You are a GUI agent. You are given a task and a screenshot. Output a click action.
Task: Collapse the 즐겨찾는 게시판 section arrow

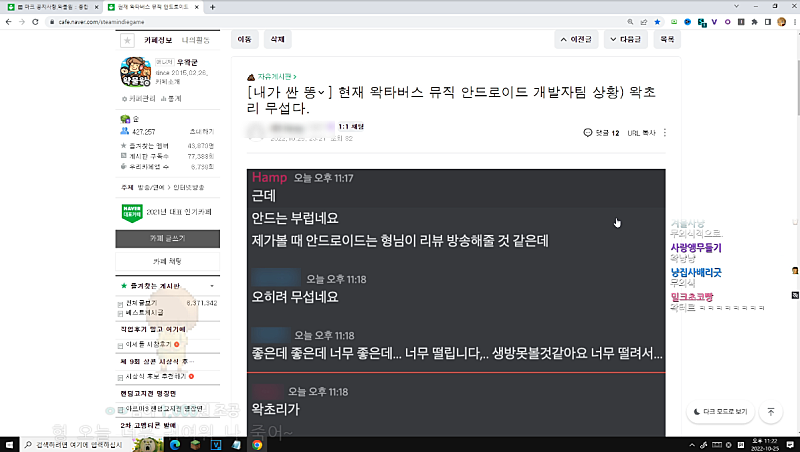coord(212,286)
